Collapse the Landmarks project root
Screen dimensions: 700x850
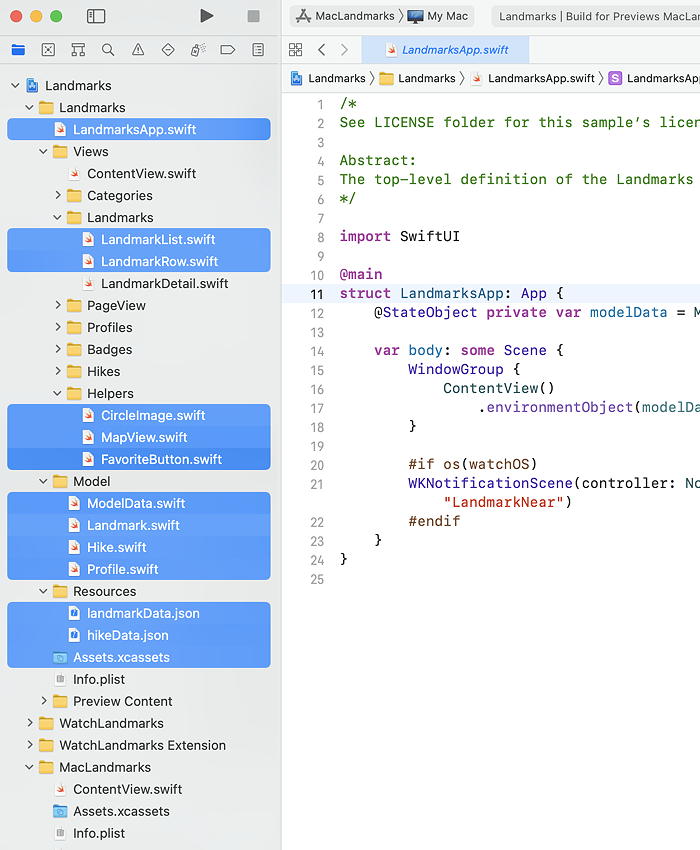tap(15, 86)
